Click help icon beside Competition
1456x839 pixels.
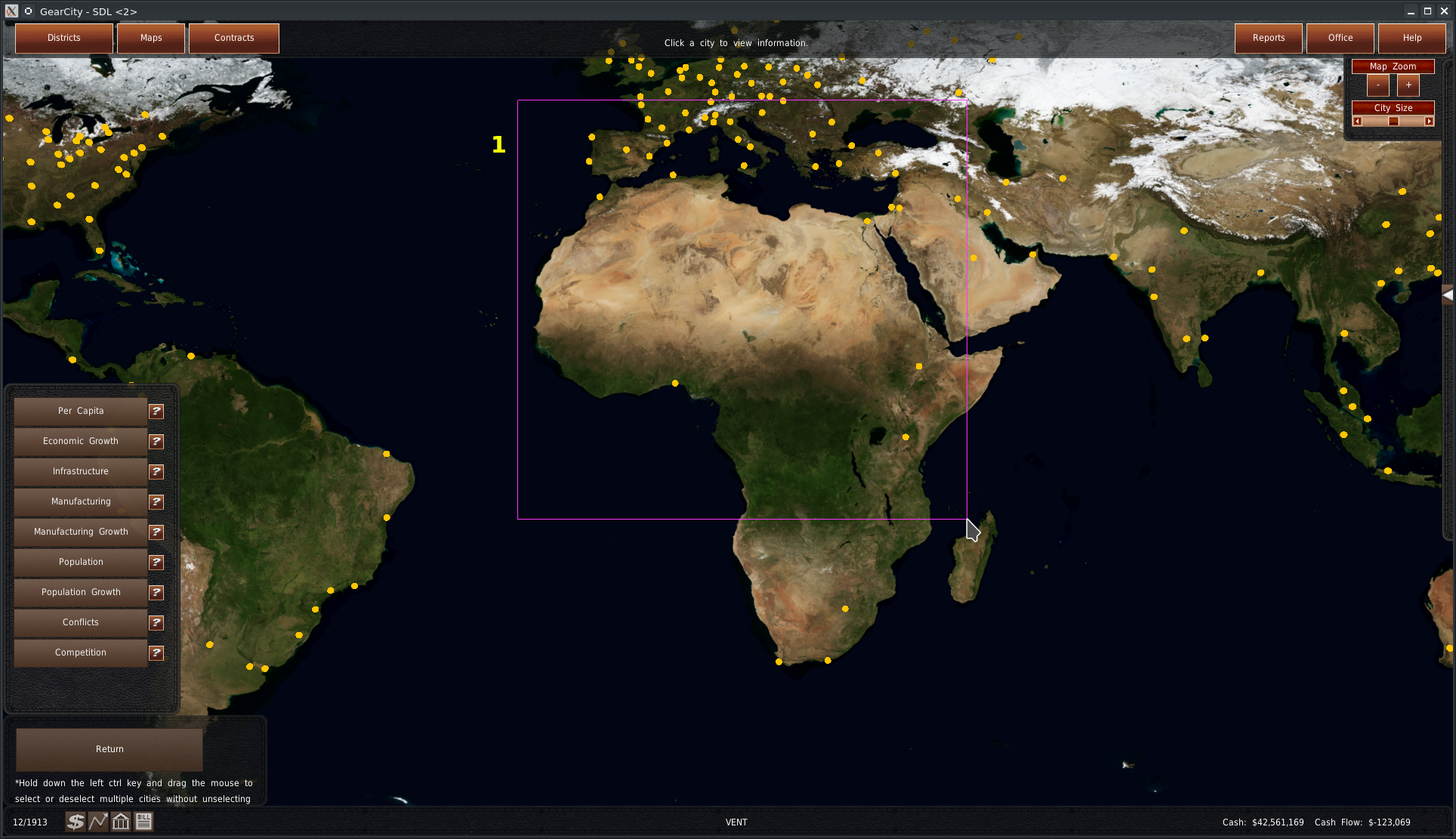coord(156,652)
